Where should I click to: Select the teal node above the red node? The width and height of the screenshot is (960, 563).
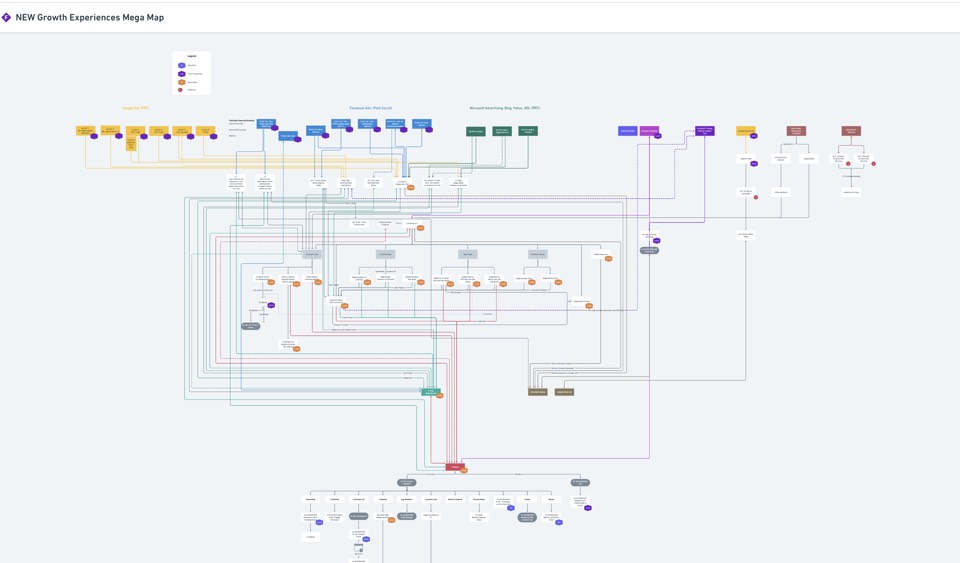(430, 392)
